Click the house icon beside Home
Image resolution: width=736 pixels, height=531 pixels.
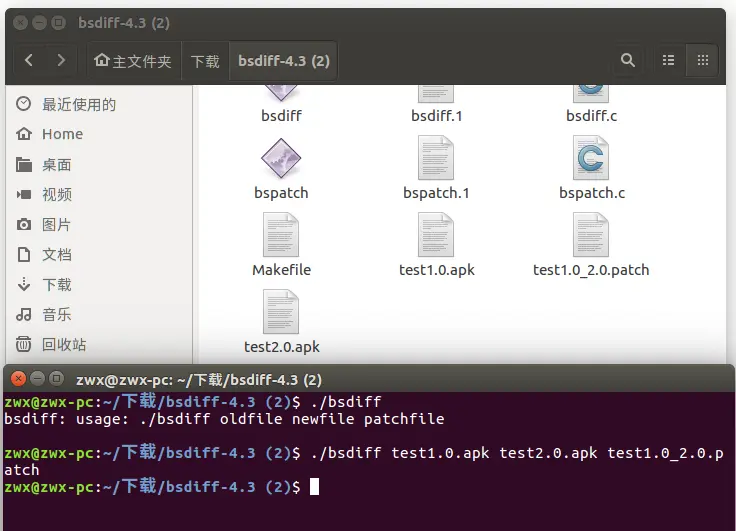[23, 134]
